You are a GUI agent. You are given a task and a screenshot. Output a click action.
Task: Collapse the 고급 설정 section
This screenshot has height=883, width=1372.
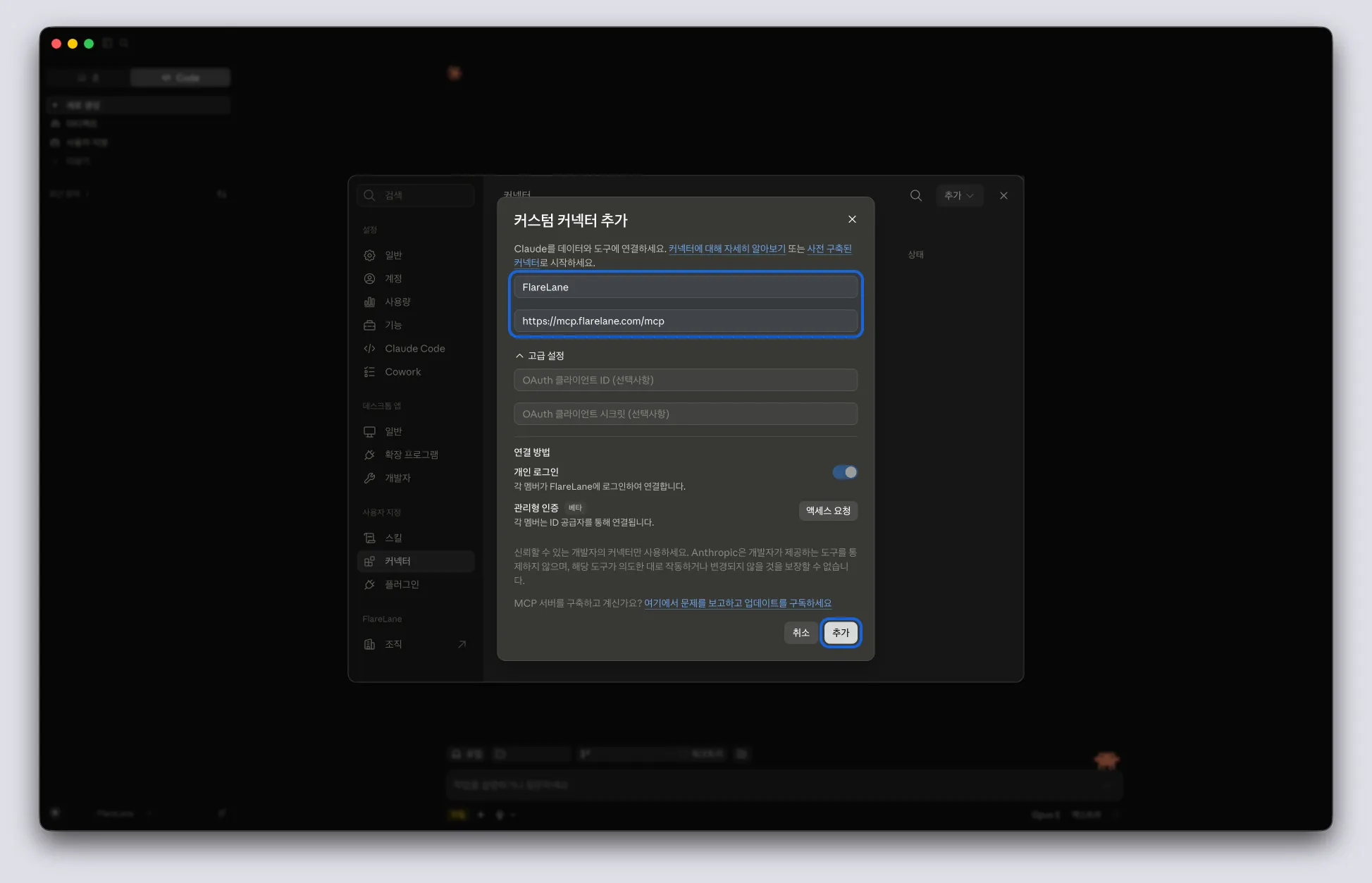click(540, 356)
